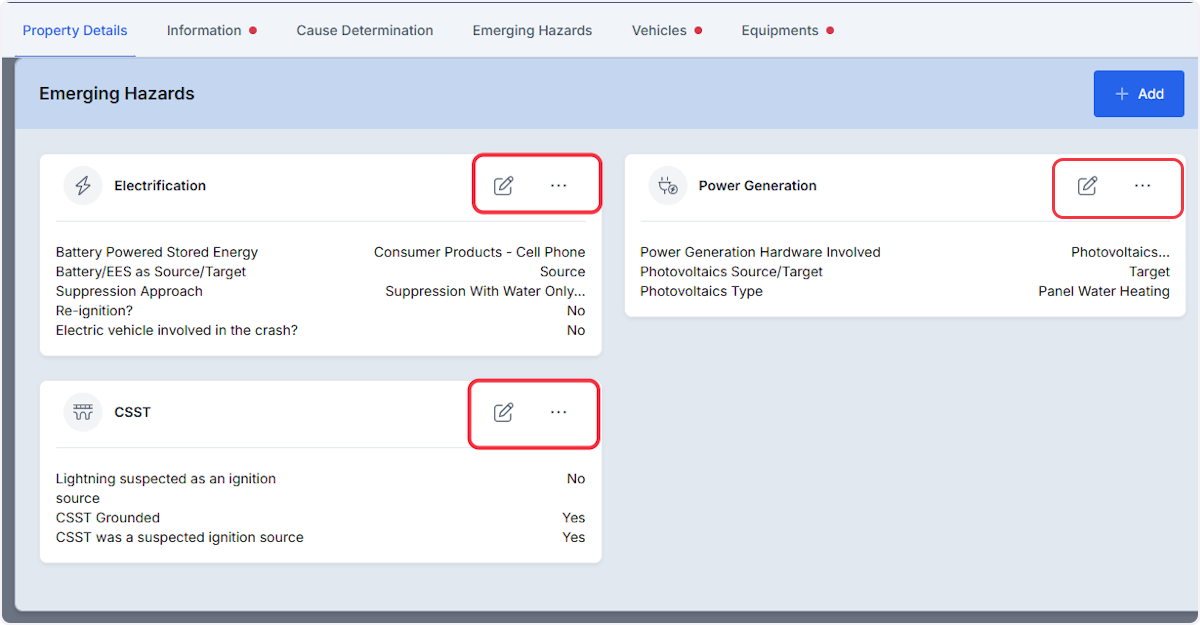Screen dimensions: 1200x625
Task: Select the Emerging Hazards tab
Action: tap(532, 30)
